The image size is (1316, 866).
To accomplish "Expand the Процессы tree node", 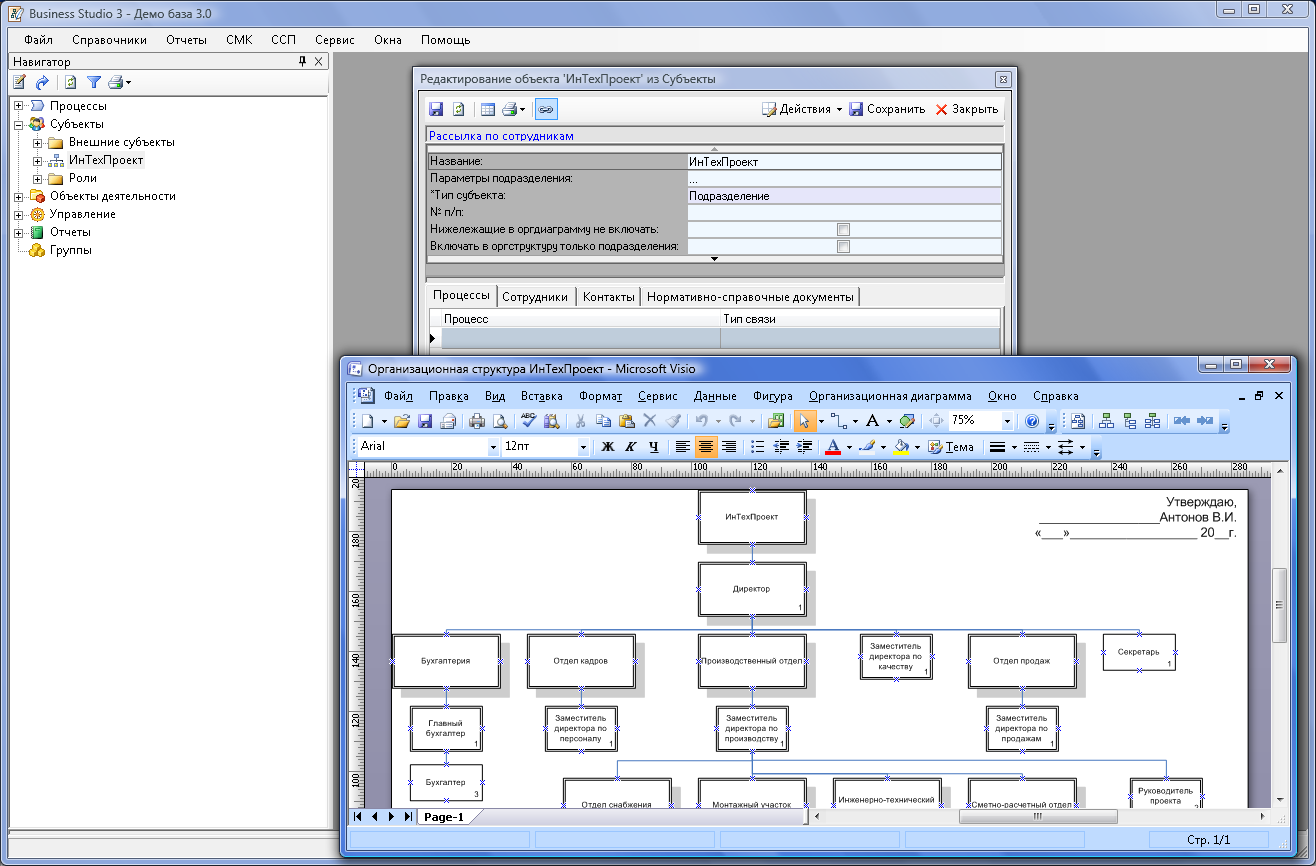I will (x=19, y=106).
